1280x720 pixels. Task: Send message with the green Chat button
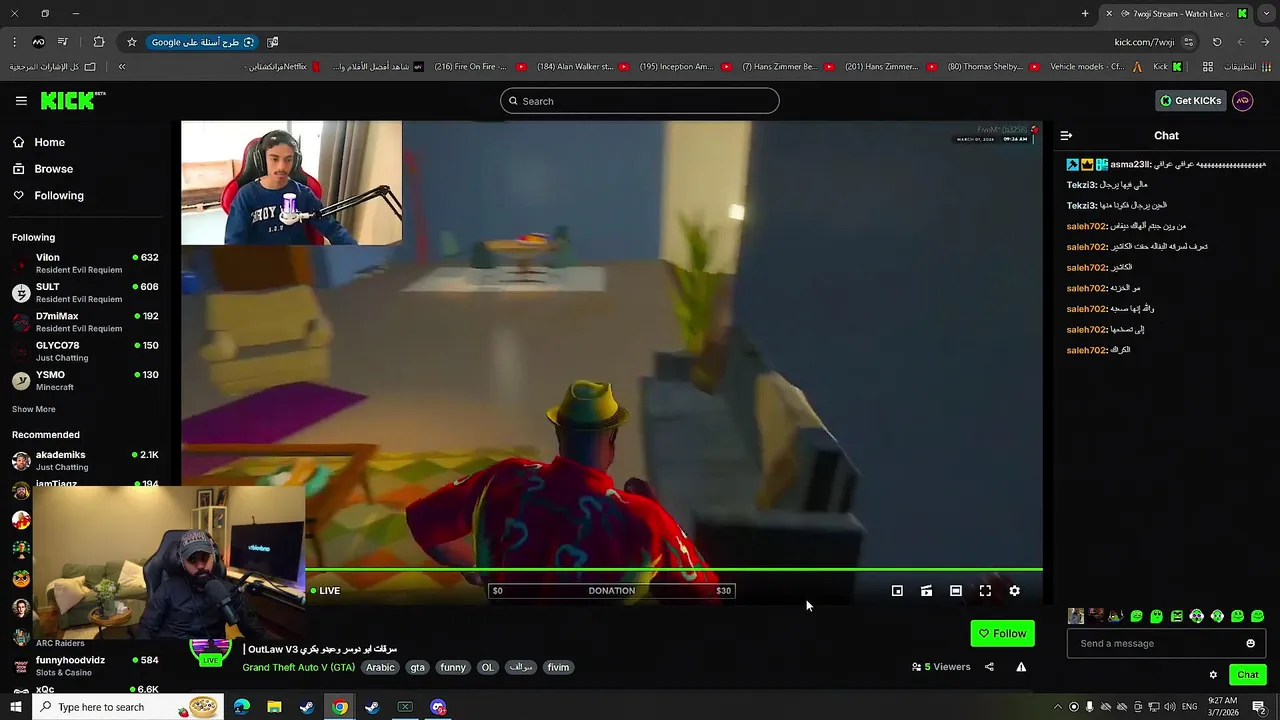(x=1248, y=675)
